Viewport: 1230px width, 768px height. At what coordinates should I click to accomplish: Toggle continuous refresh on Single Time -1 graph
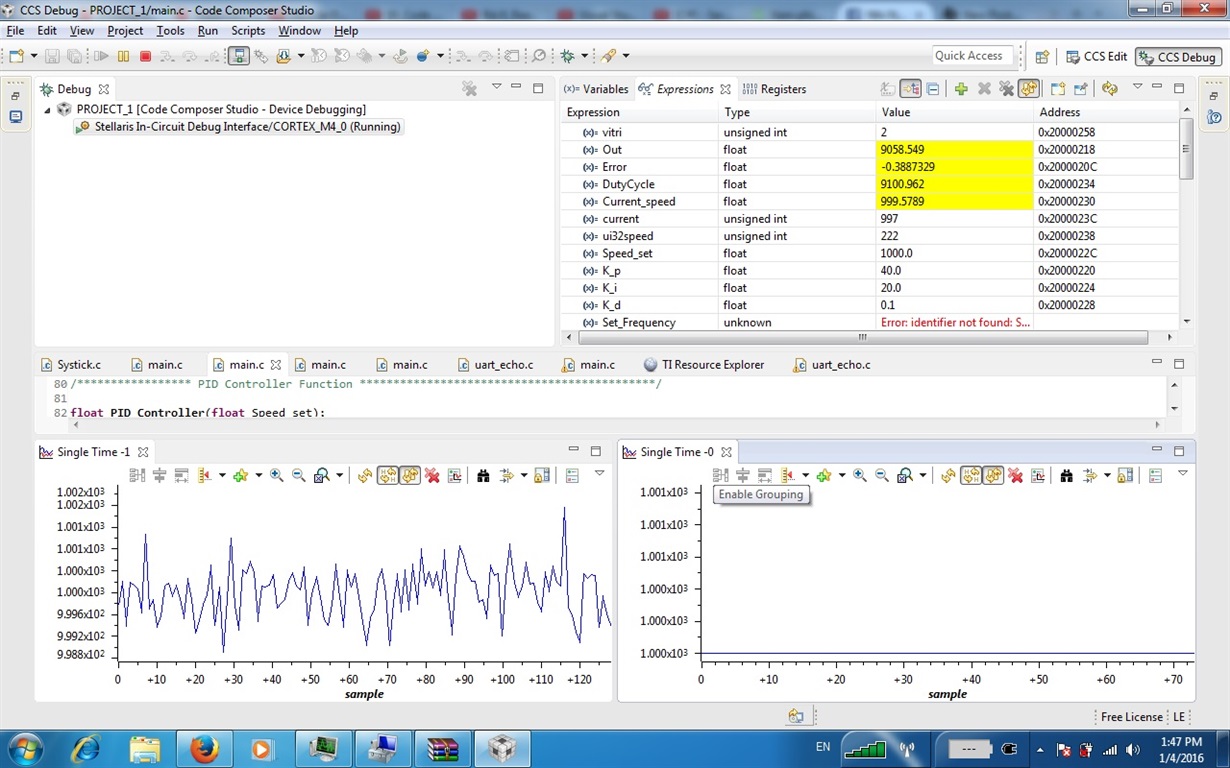pos(410,476)
